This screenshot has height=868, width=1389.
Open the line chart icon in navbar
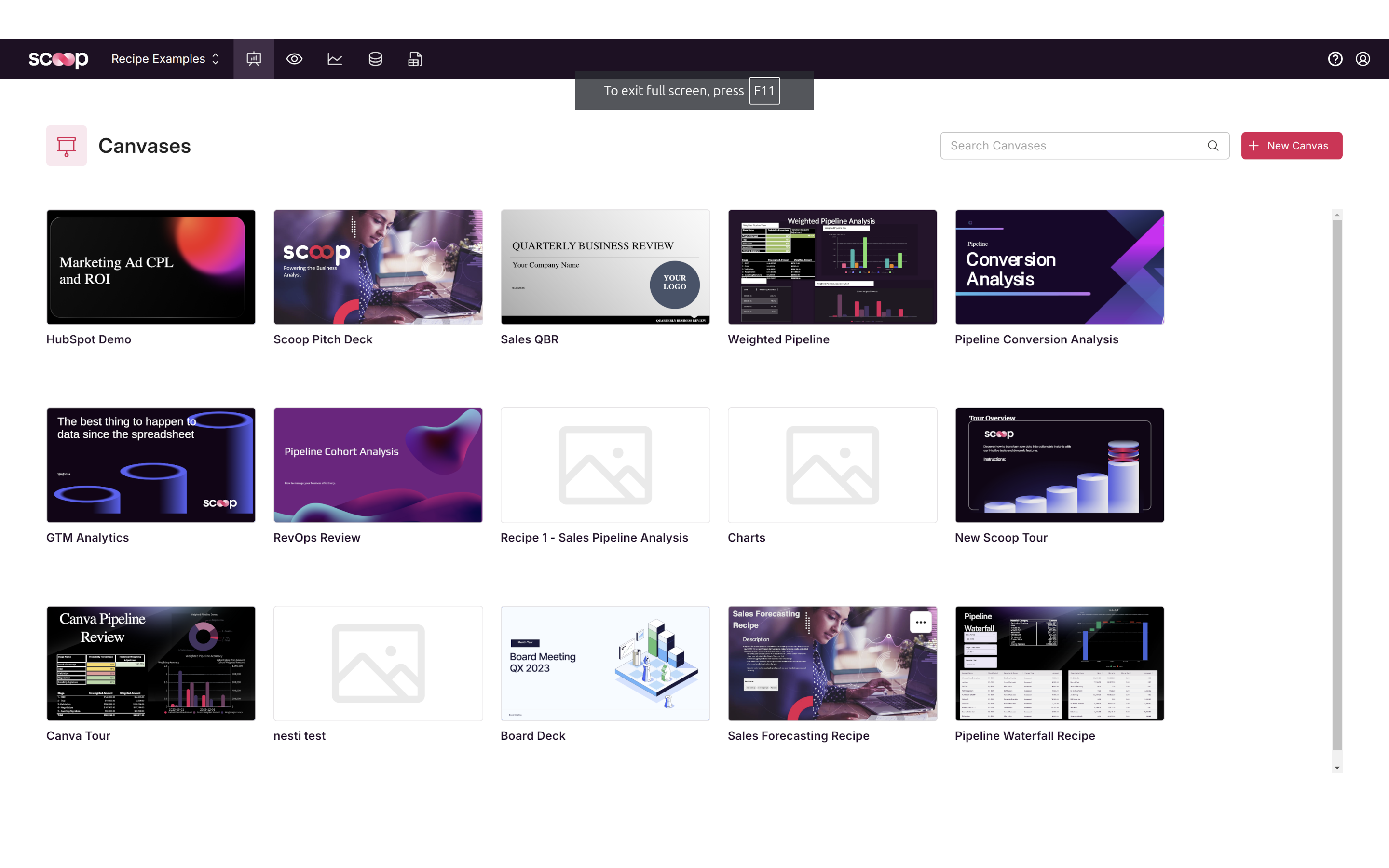[335, 58]
